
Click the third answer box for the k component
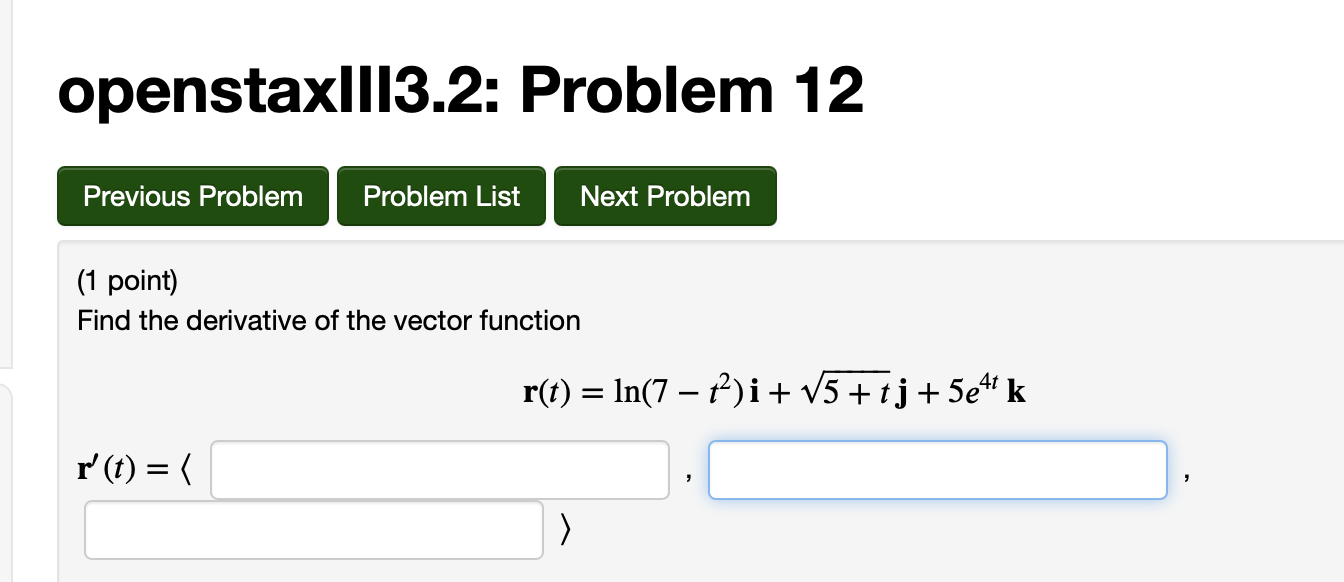click(x=314, y=529)
